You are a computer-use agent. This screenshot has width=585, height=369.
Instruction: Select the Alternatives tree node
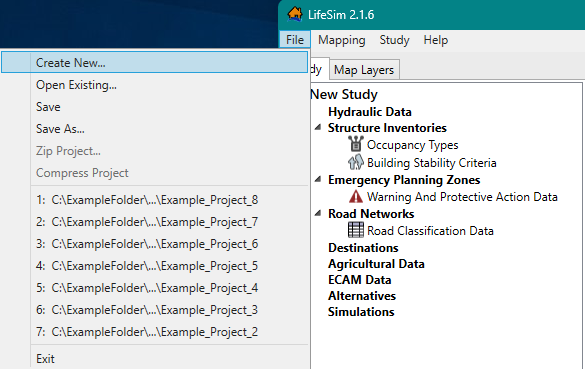pos(362,296)
